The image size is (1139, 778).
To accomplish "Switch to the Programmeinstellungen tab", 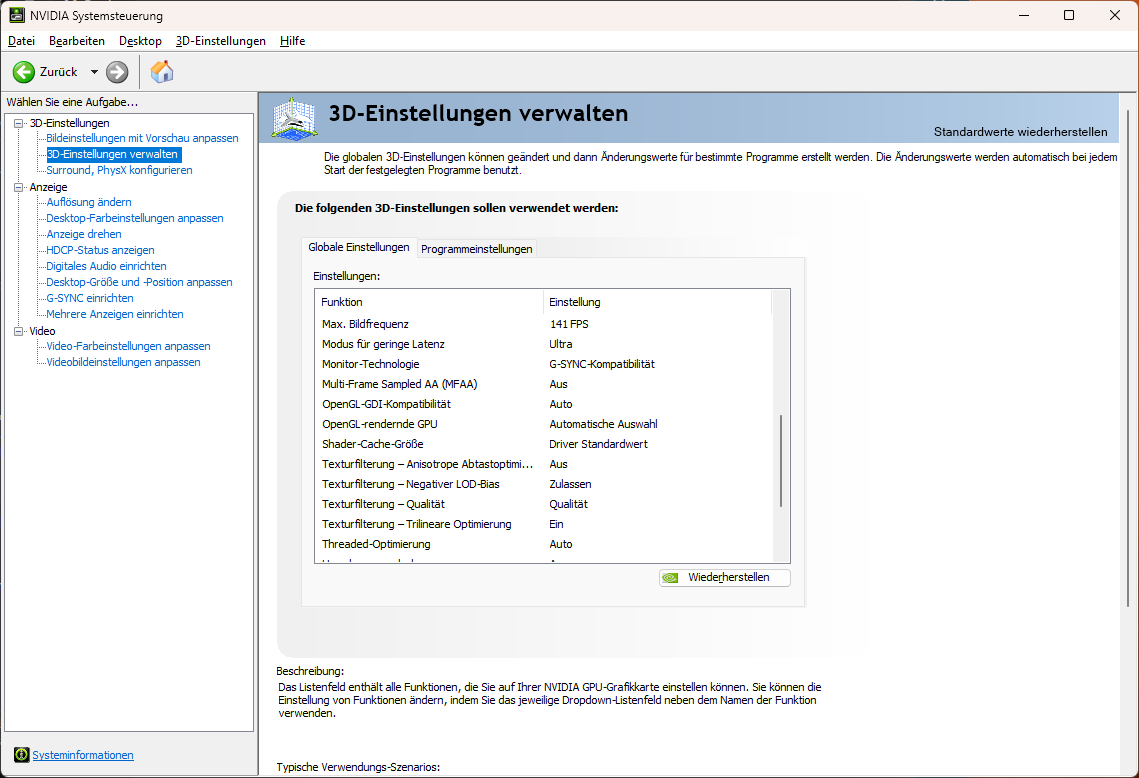I will pos(477,248).
